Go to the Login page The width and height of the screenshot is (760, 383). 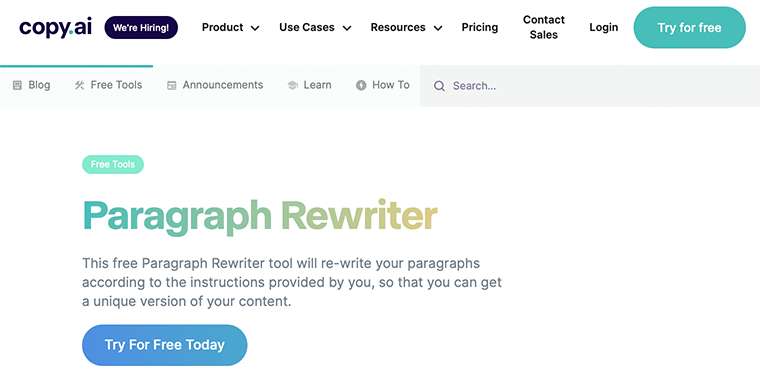point(603,27)
